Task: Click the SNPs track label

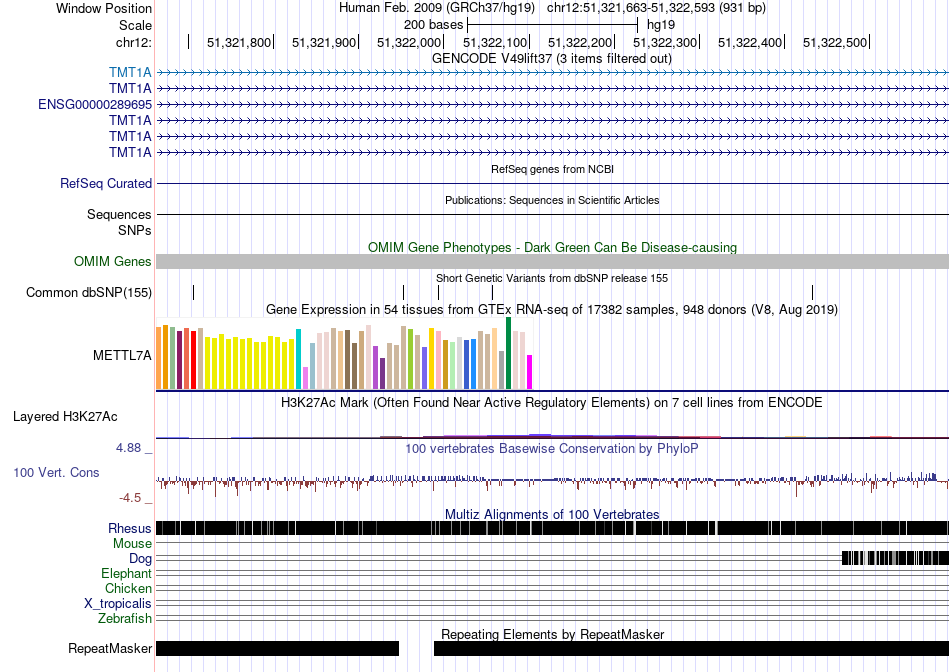Action: coord(135,230)
